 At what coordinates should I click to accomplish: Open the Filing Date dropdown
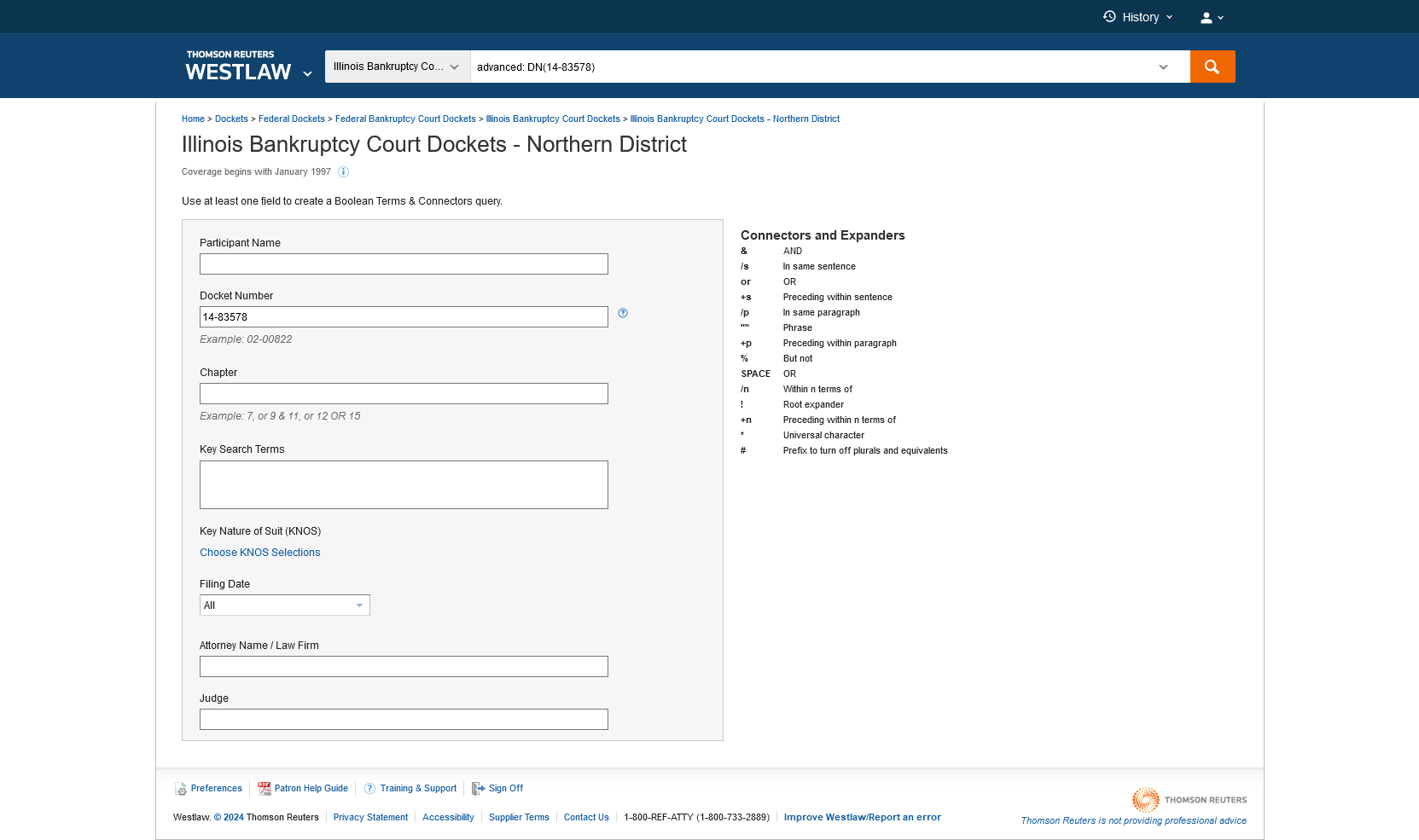[284, 605]
